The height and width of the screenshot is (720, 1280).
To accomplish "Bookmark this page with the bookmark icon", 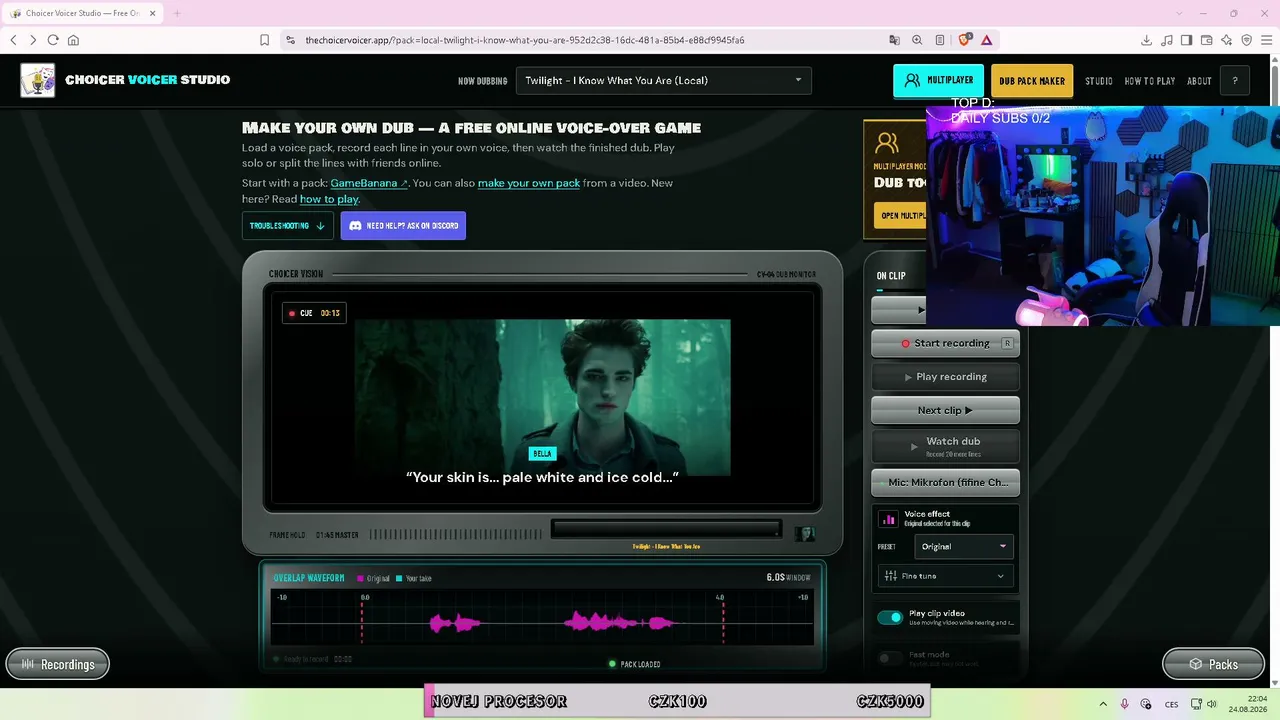I will 264,40.
